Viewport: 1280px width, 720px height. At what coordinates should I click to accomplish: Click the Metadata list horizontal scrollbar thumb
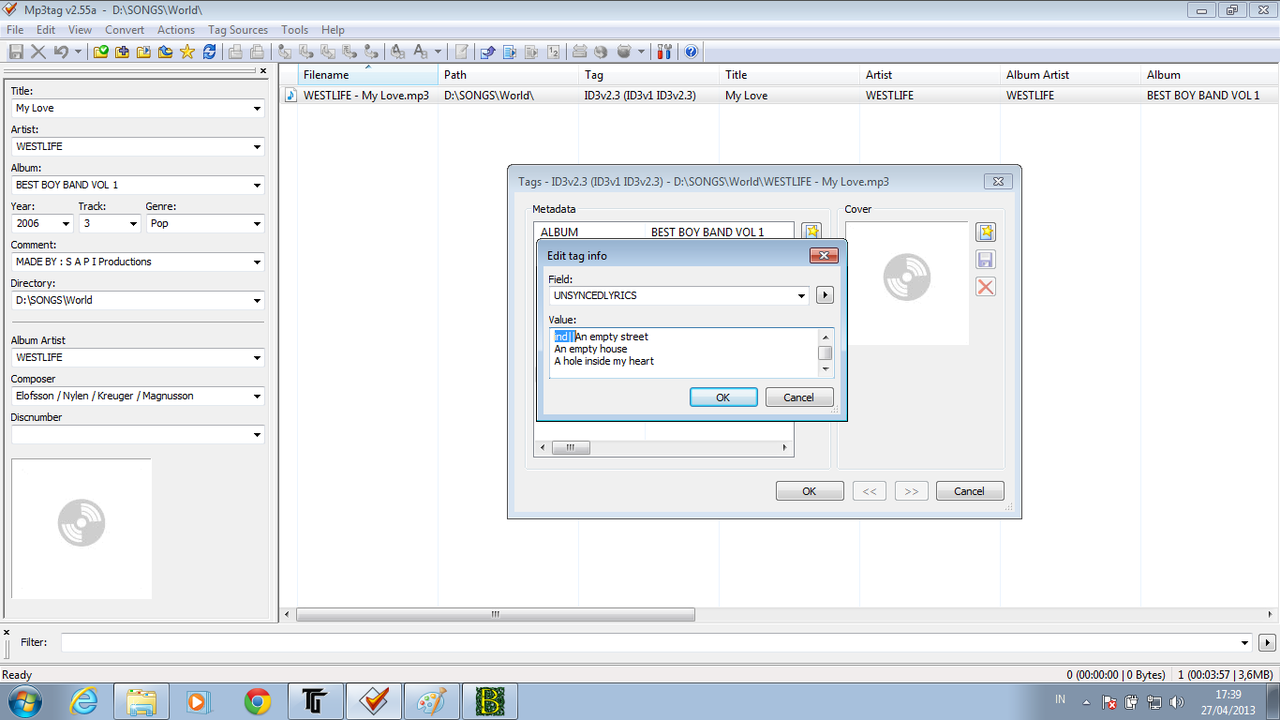coord(570,448)
